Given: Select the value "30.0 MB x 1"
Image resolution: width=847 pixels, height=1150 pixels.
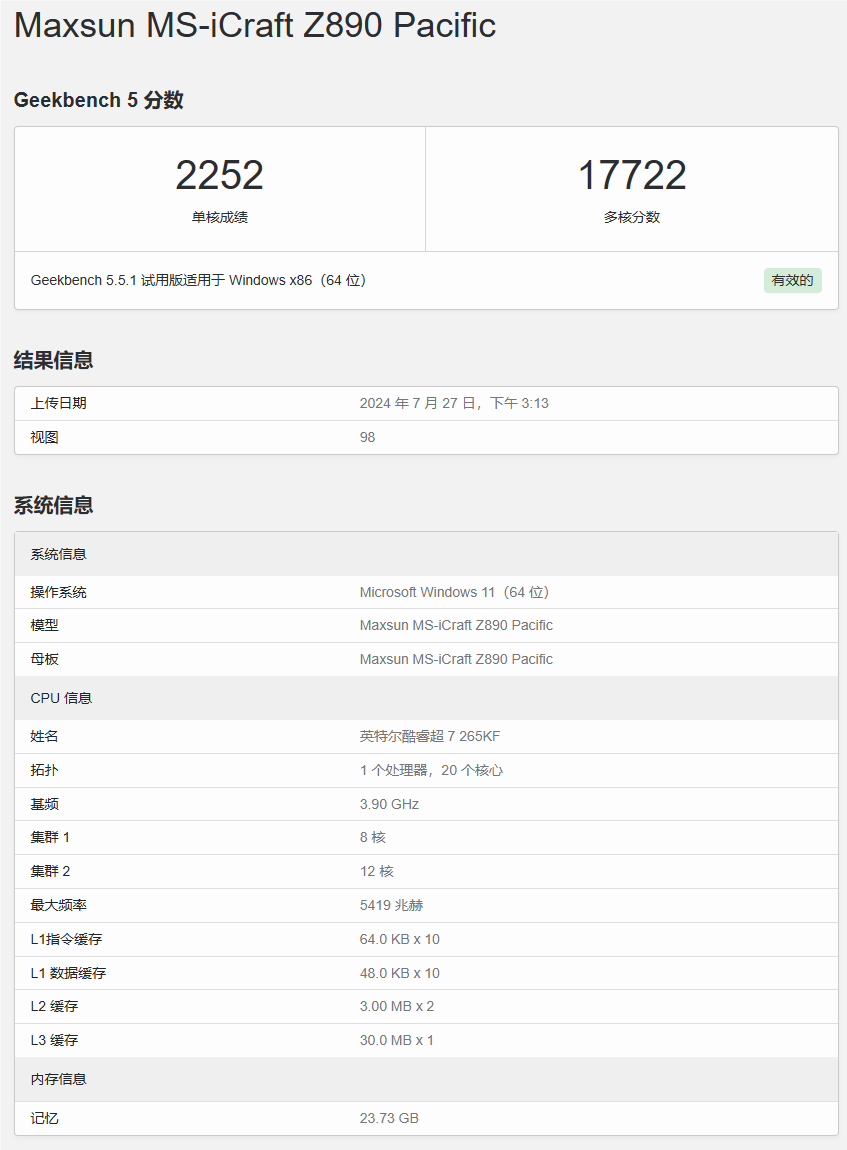Looking at the screenshot, I should point(397,1040).
